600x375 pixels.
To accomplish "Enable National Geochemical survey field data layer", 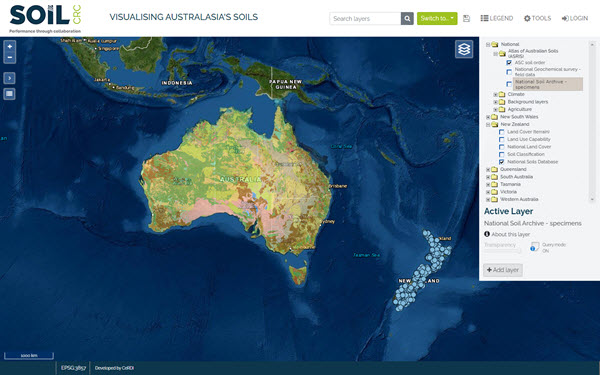I will click(509, 72).
